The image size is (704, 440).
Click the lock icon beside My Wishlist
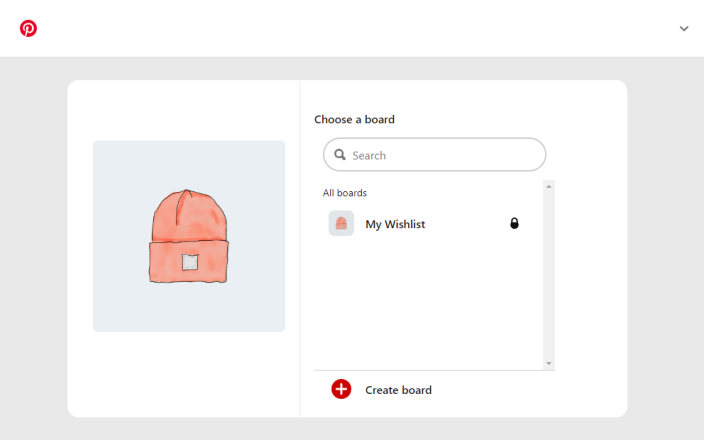click(x=515, y=223)
